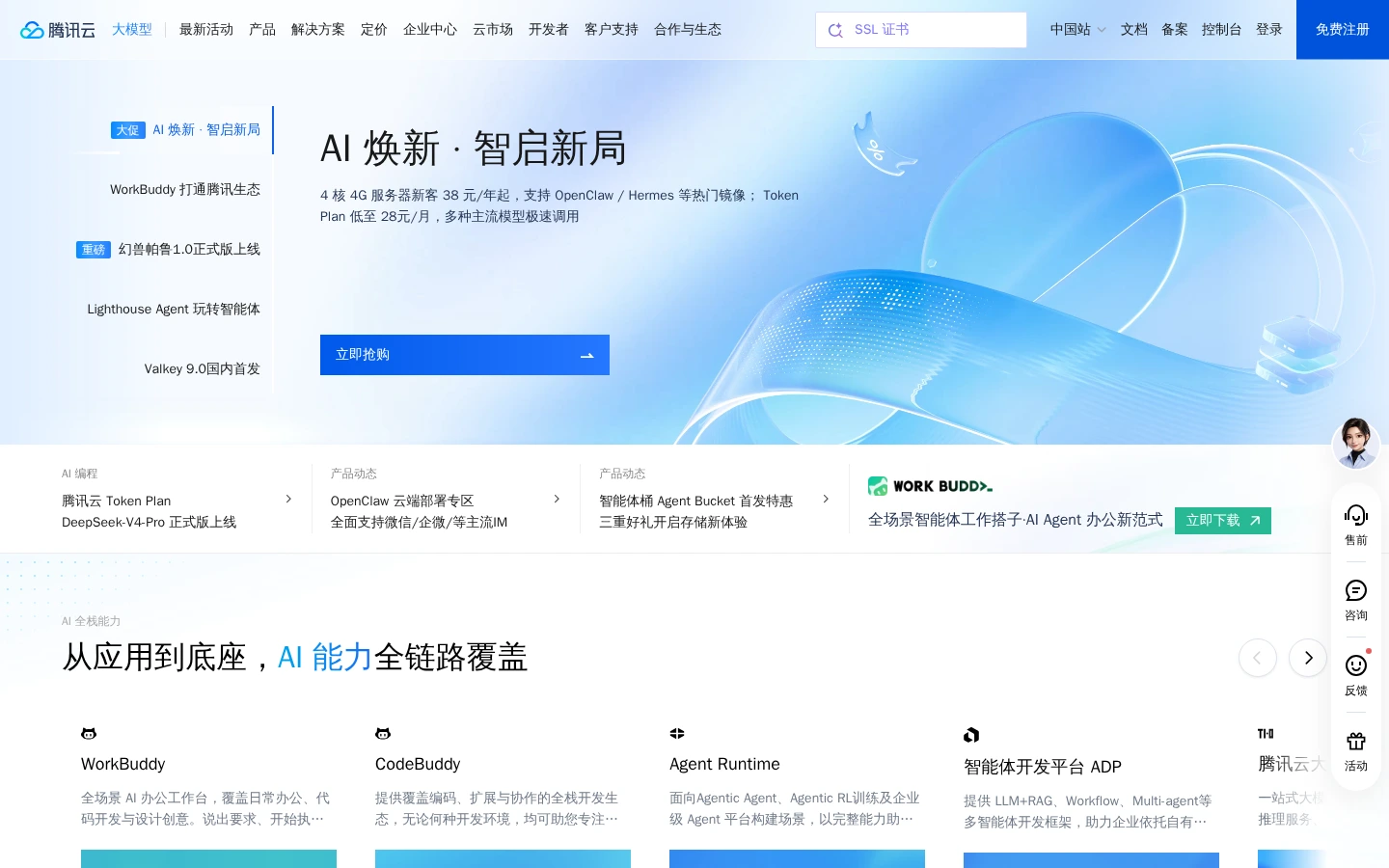Open the 解决方案 menu

[x=318, y=30]
